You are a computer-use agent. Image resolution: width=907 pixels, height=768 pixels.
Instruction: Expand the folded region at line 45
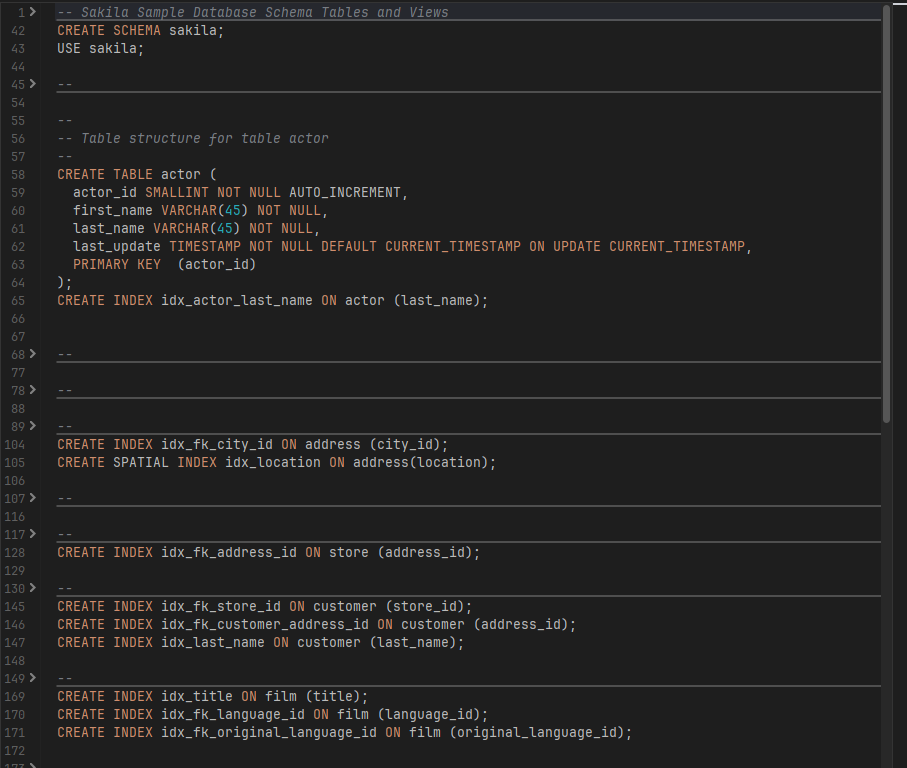click(33, 84)
